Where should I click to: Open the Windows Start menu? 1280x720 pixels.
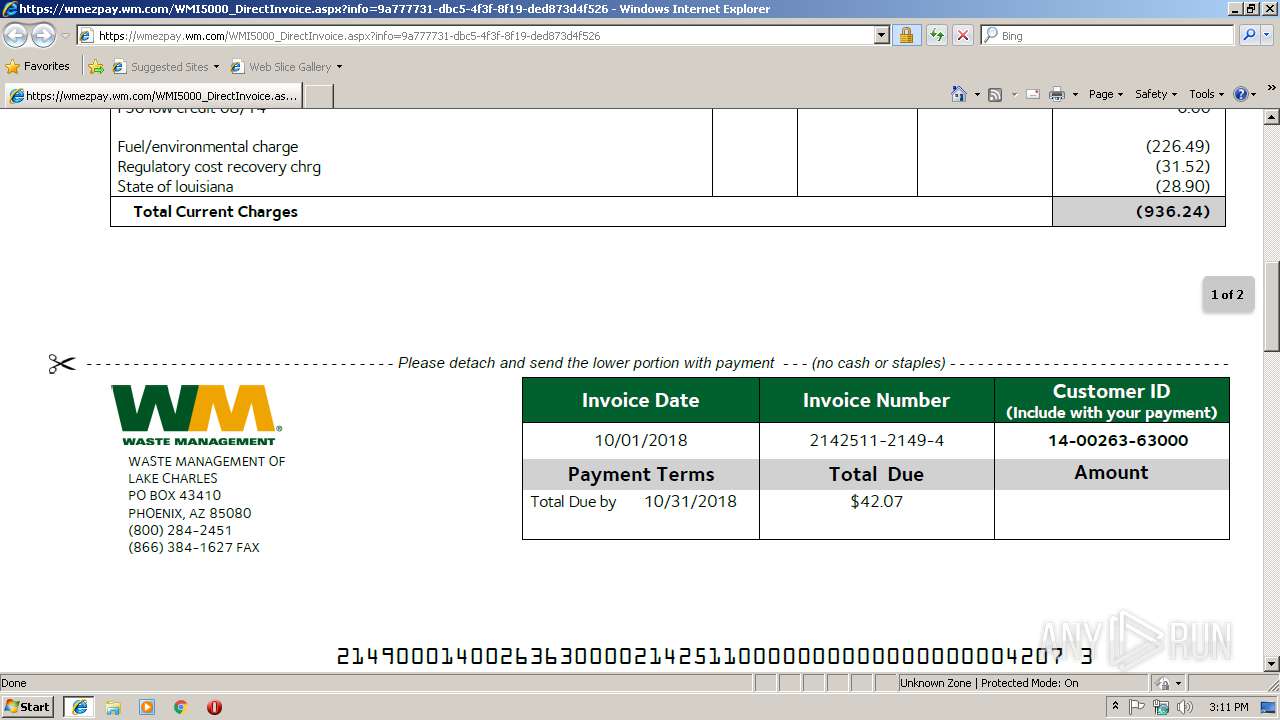click(x=28, y=706)
